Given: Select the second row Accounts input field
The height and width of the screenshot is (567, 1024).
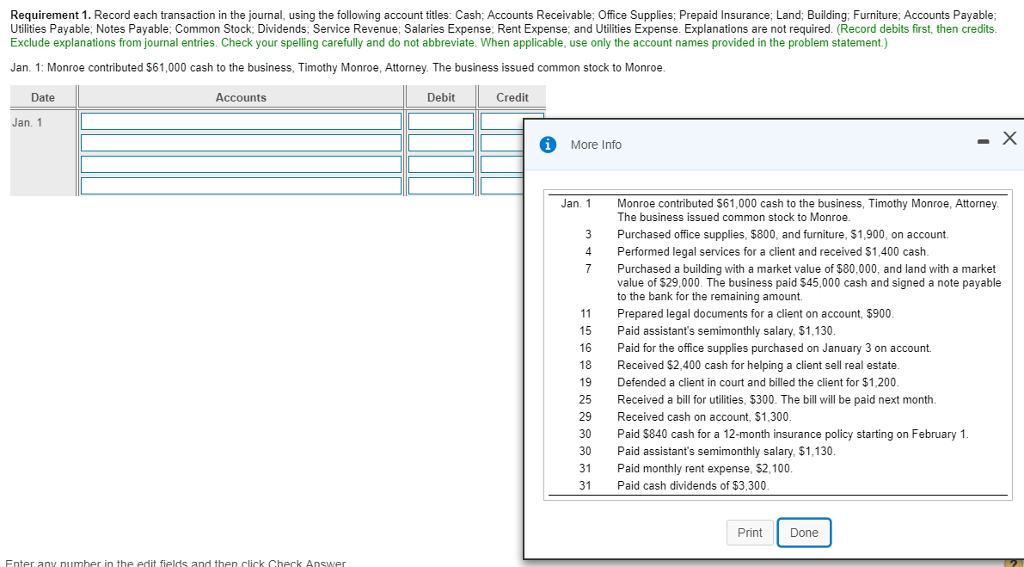Looking at the screenshot, I should click(x=241, y=142).
